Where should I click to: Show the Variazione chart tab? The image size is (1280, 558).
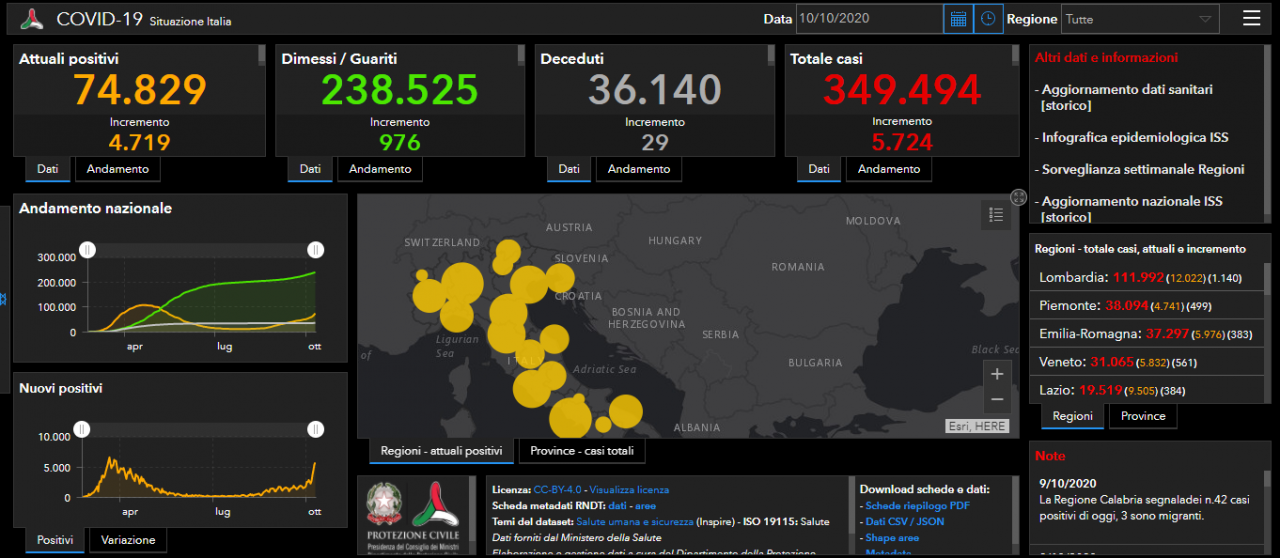coord(128,540)
